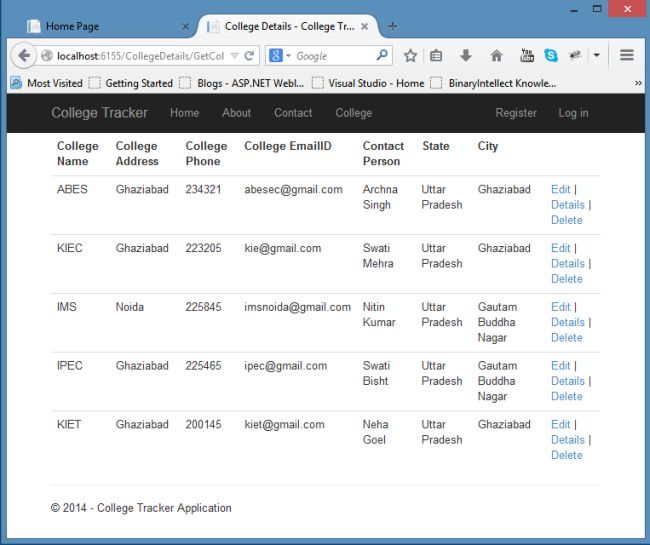
Task: Show more bookmarks with the chevron
Action: [x=638, y=83]
